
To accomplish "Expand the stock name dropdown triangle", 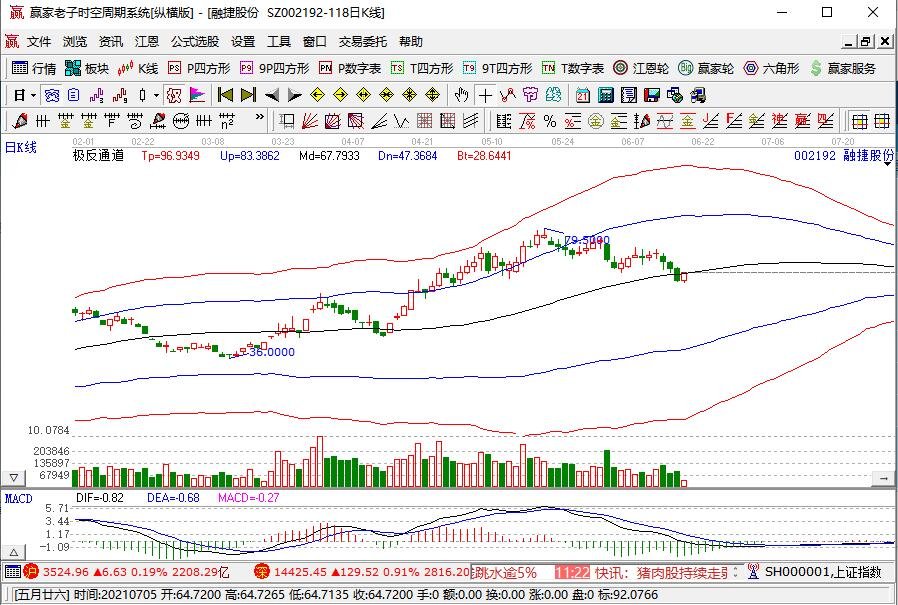I will (x=888, y=164).
